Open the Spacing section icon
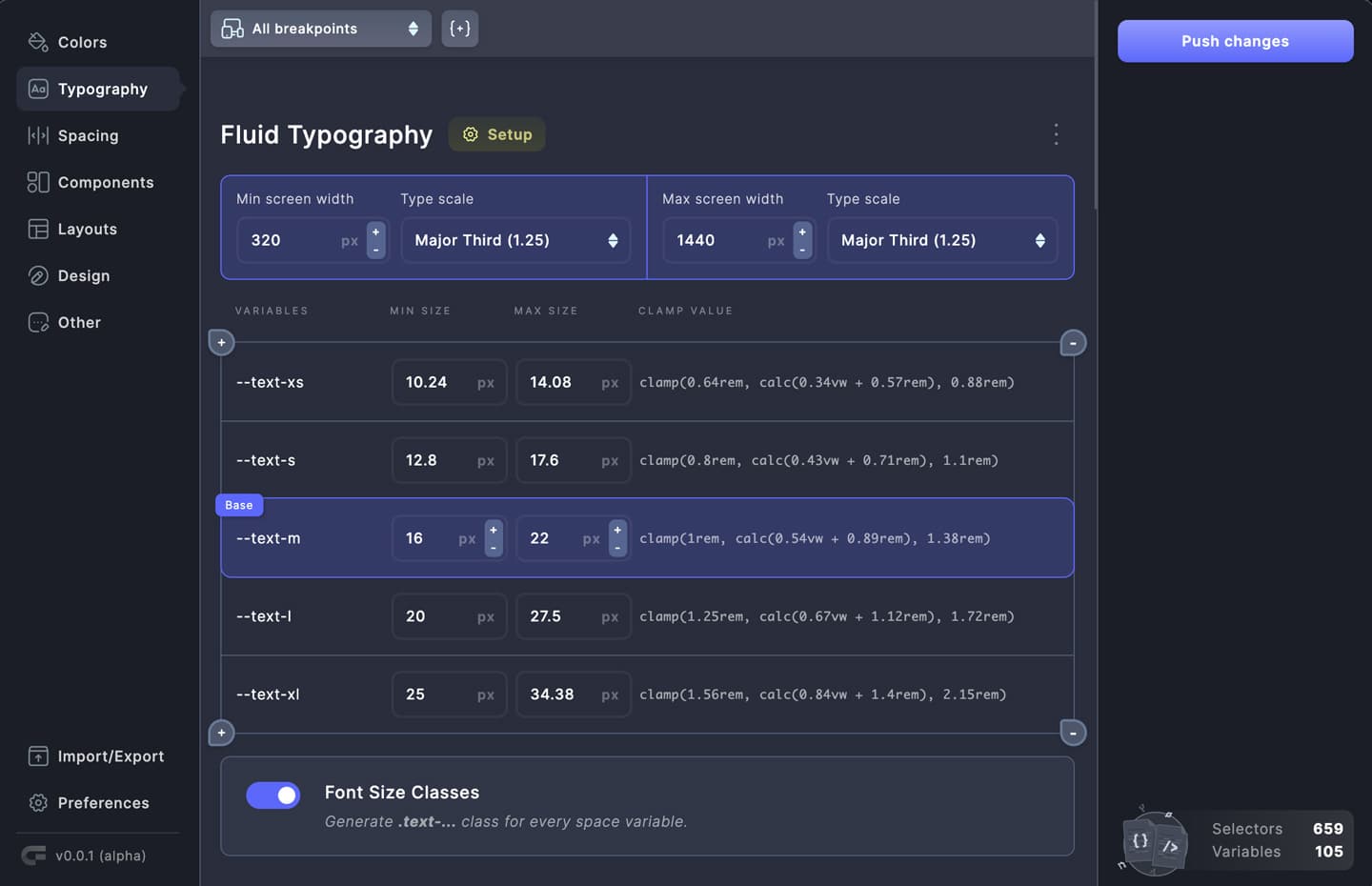 click(x=38, y=135)
